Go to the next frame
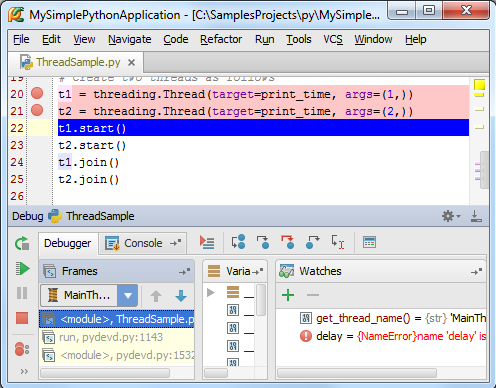Viewport: 496px width, 388px height. tap(181, 296)
